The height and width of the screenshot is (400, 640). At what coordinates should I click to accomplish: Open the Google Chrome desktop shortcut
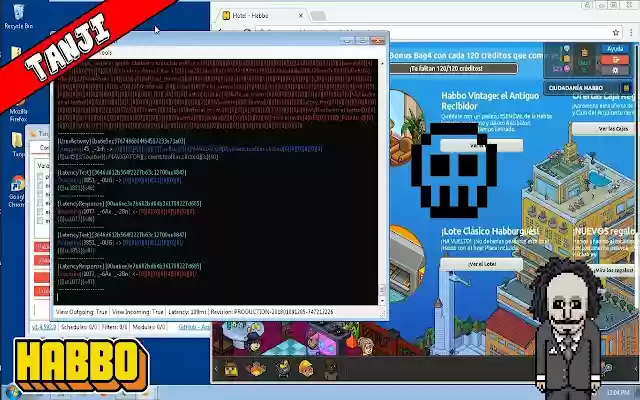17,191
